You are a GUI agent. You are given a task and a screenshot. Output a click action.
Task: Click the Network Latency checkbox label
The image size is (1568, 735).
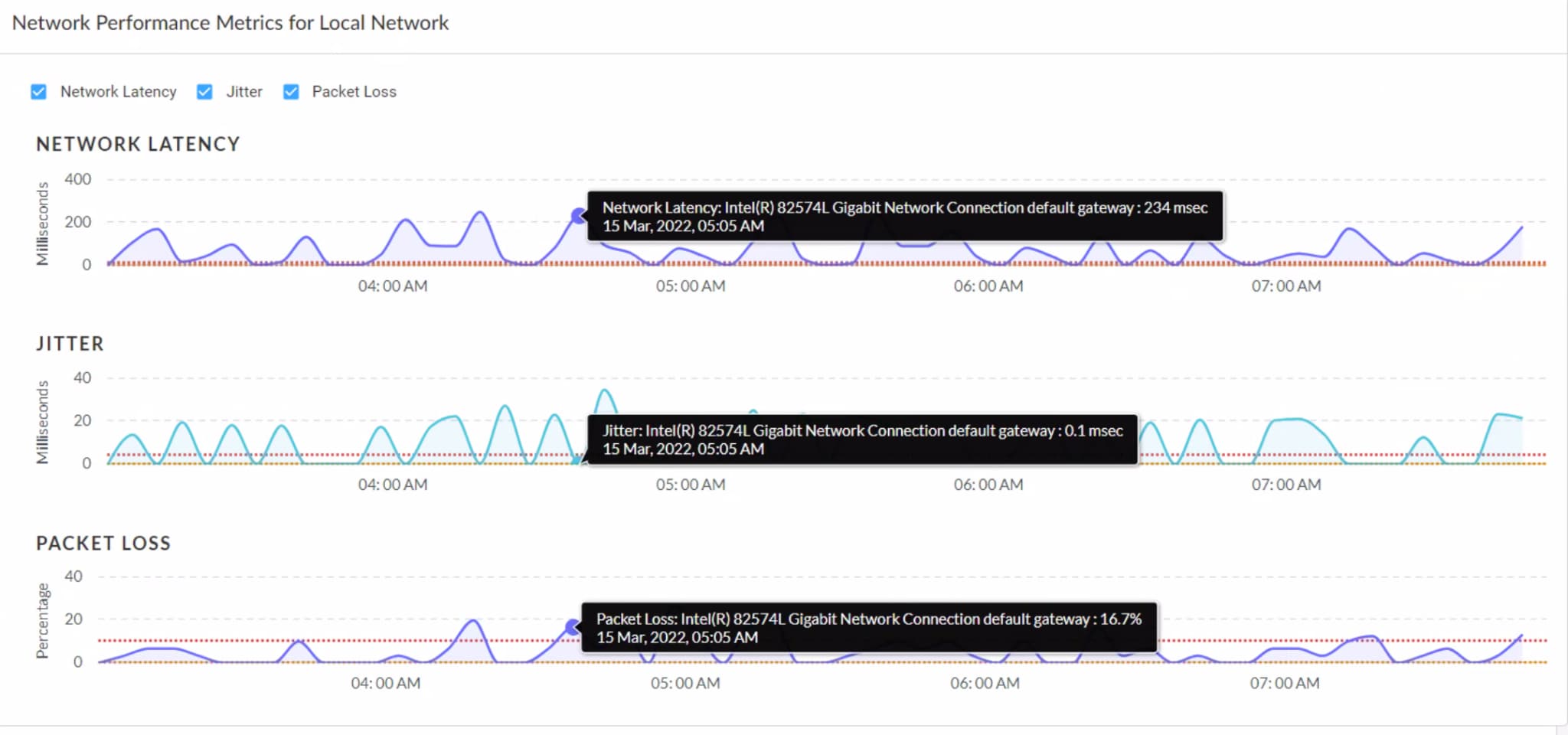tap(118, 92)
